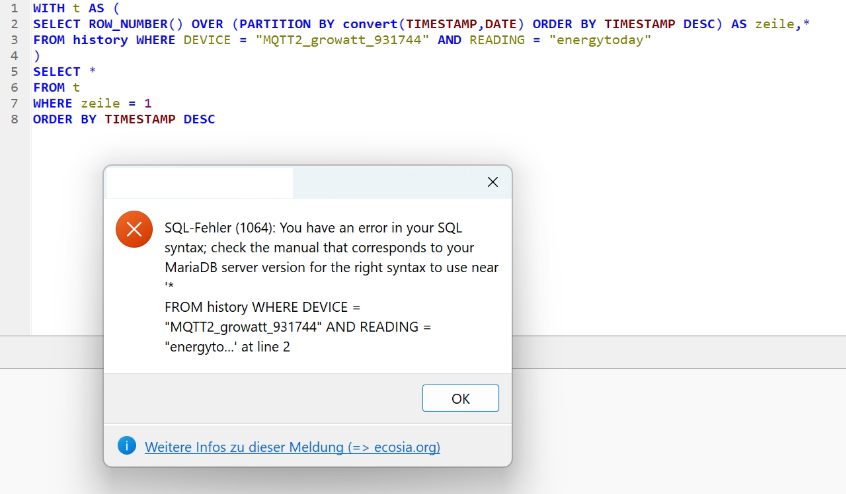Click 'zeile = 1' in the WHERE clause
The height and width of the screenshot is (494, 846).
[116, 104]
